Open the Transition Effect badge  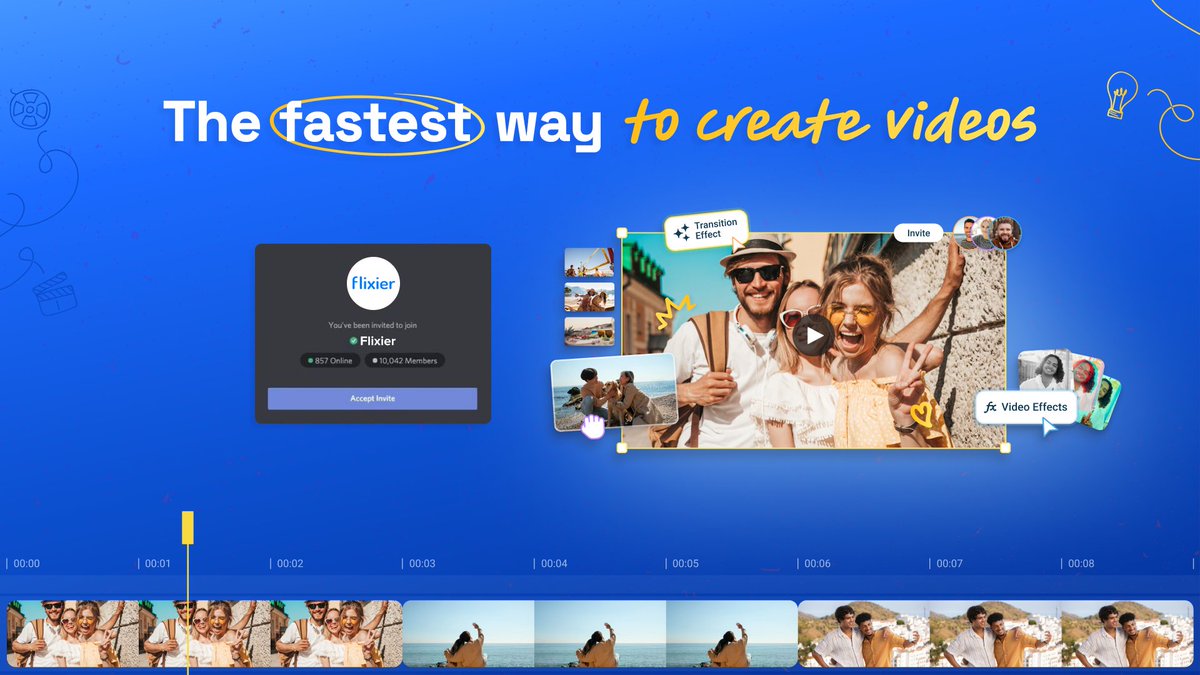point(706,229)
